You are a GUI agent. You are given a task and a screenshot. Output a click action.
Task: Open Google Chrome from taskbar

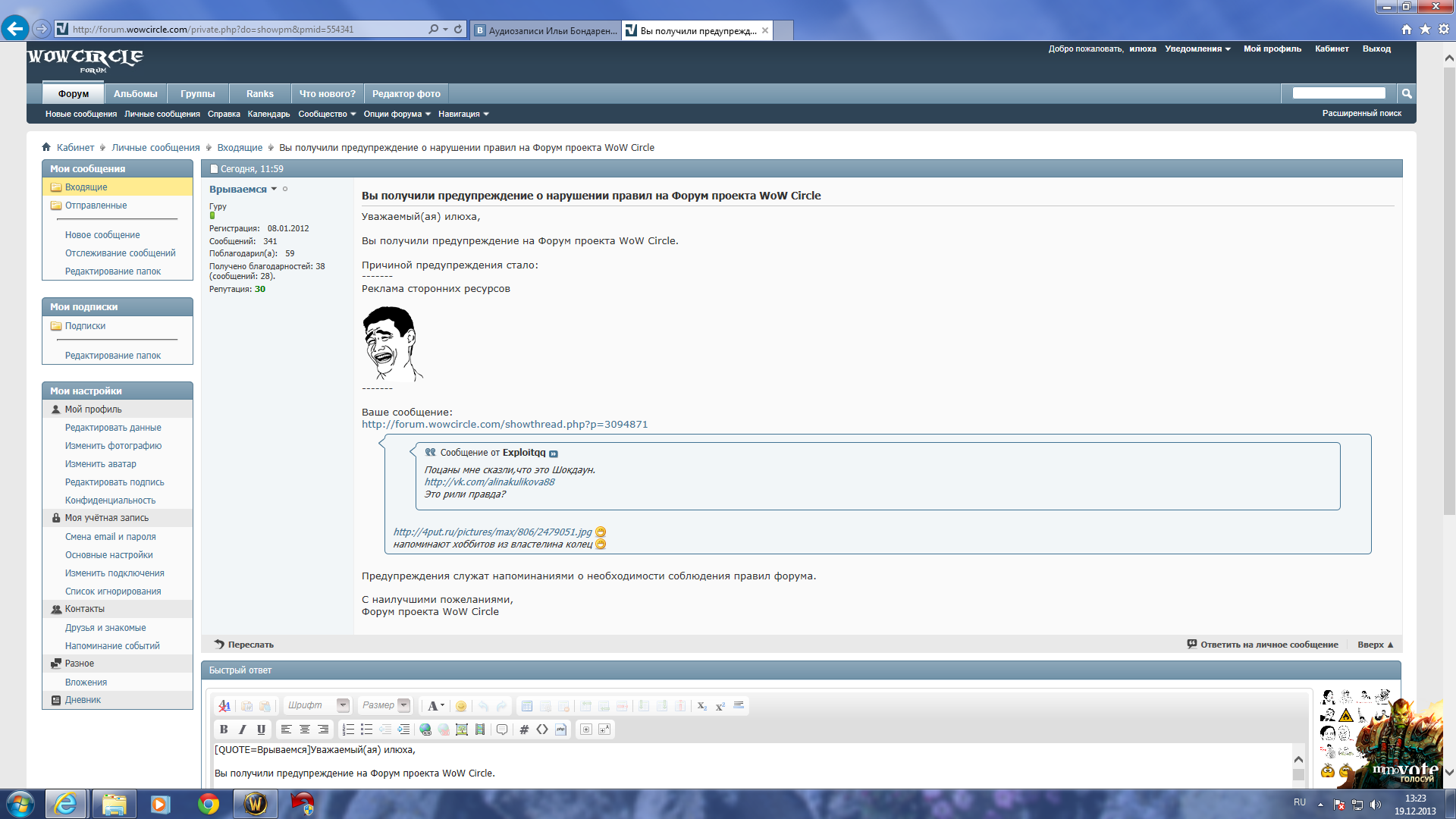coord(208,804)
